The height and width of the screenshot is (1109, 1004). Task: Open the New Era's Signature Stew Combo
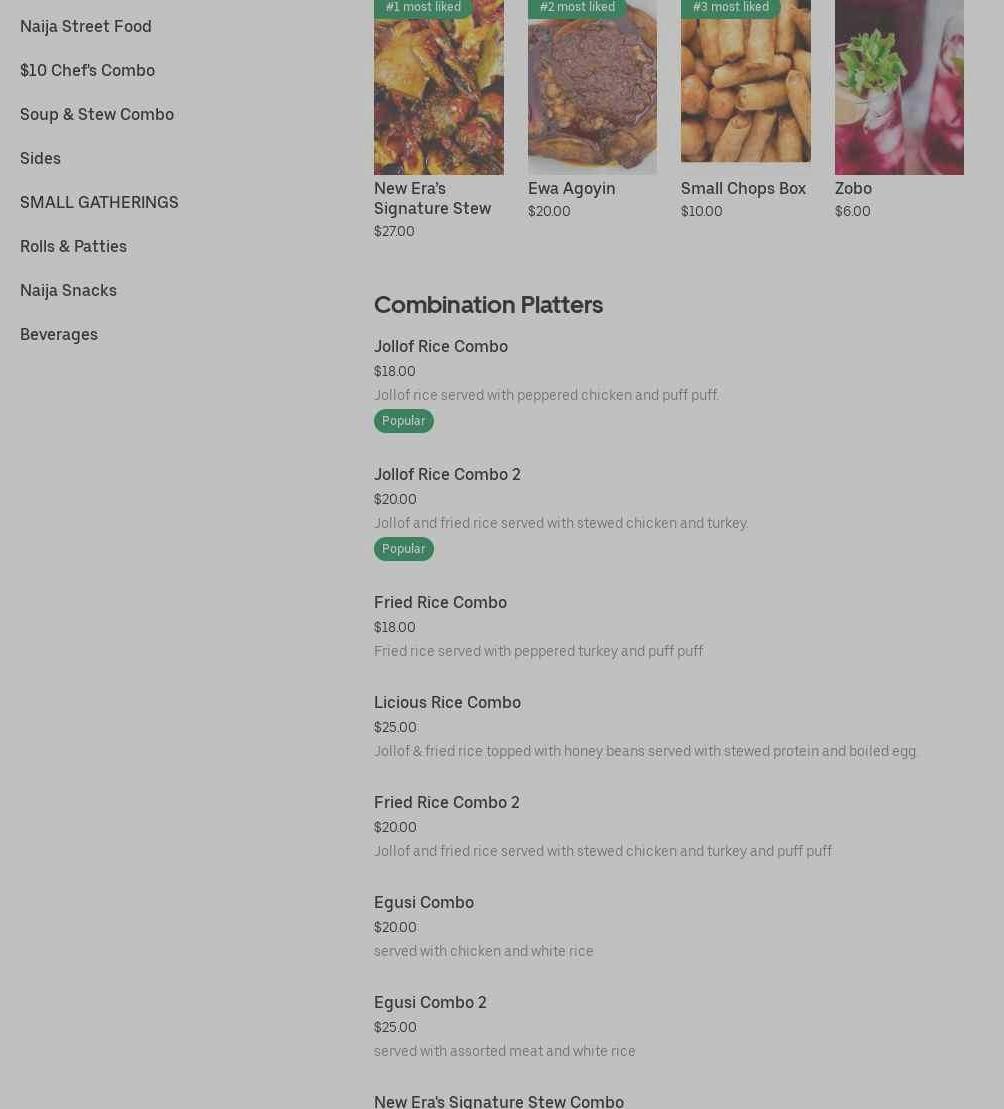pyautogui.click(x=498, y=1101)
